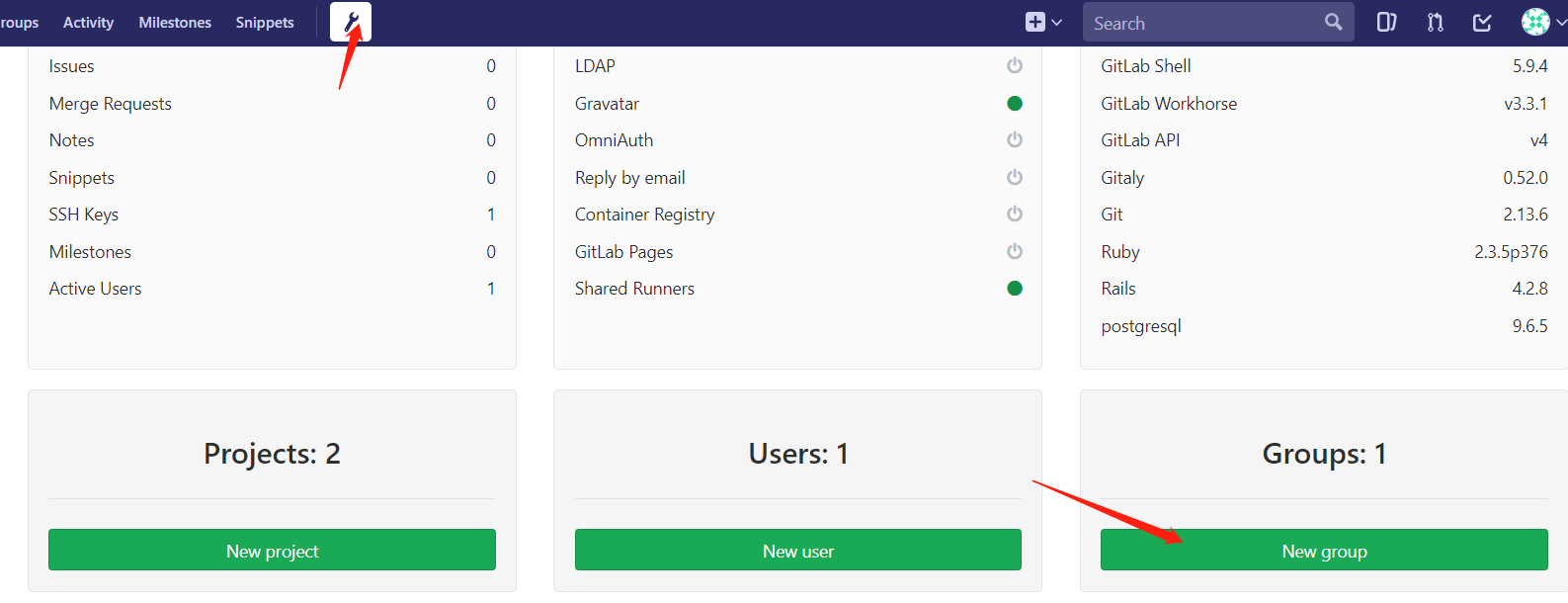Select the Snippets statistics row label
1568x603 pixels.
click(82, 178)
